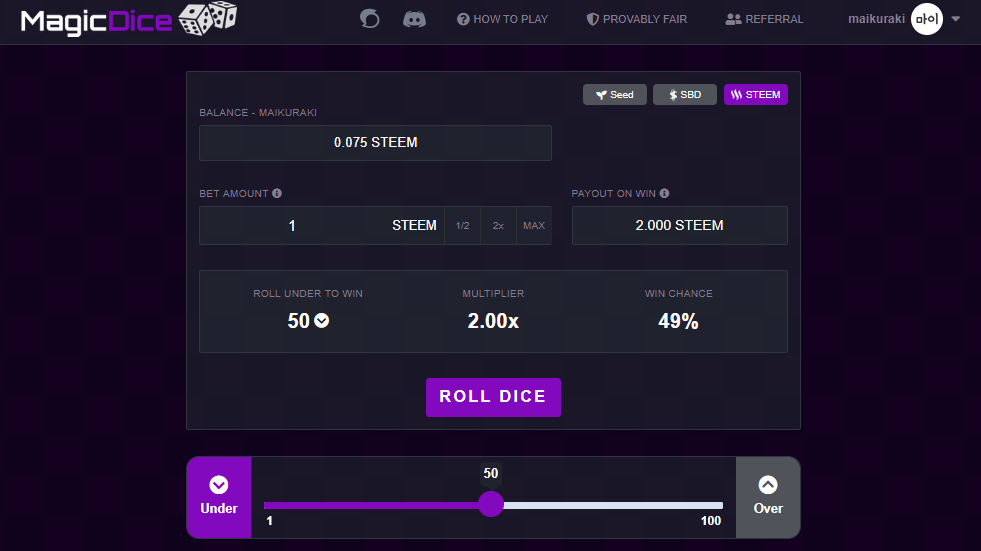Click the purple filled slider track
The width and height of the screenshot is (981, 551).
[x=372, y=505]
